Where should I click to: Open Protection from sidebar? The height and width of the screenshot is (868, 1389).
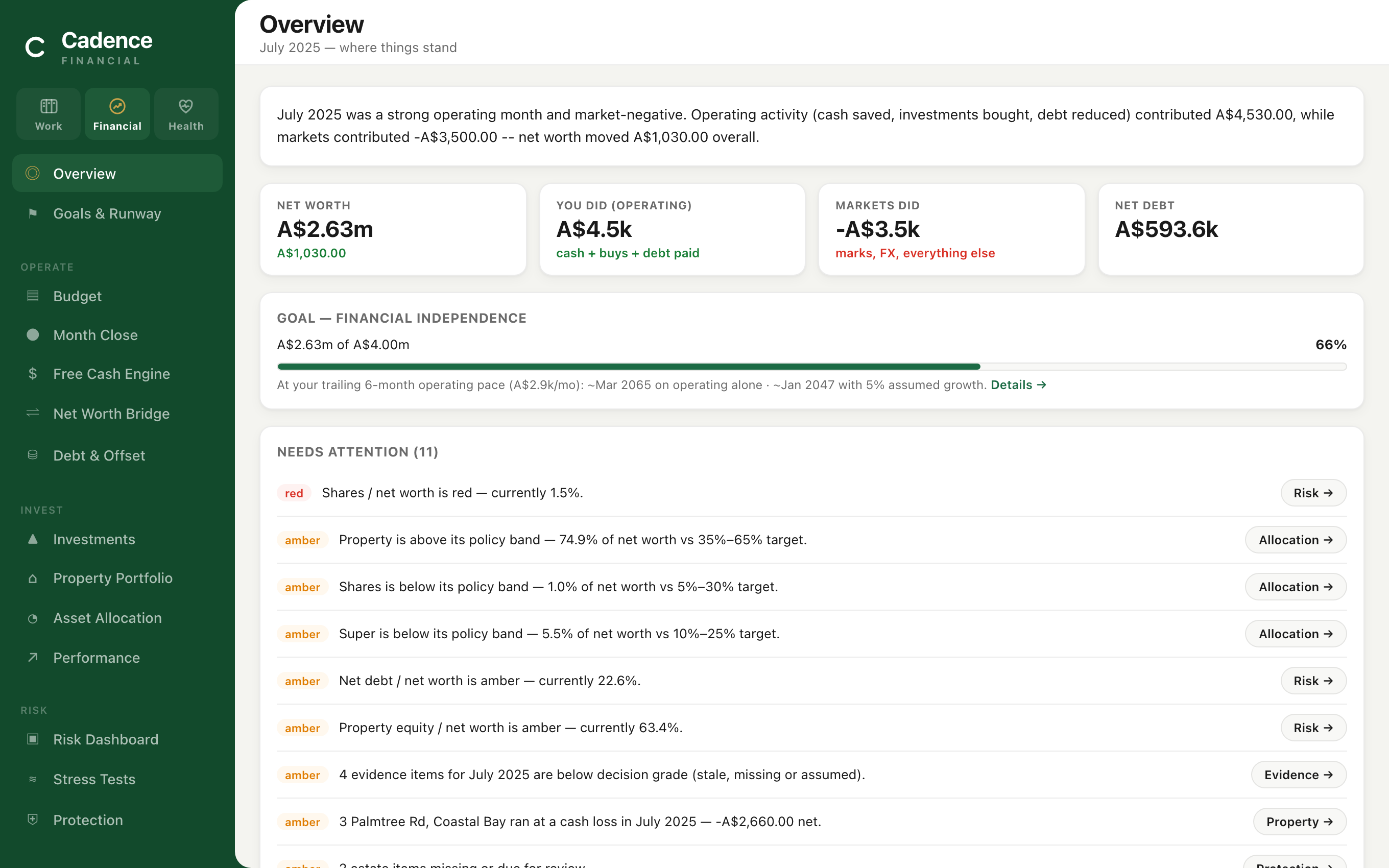click(117, 820)
